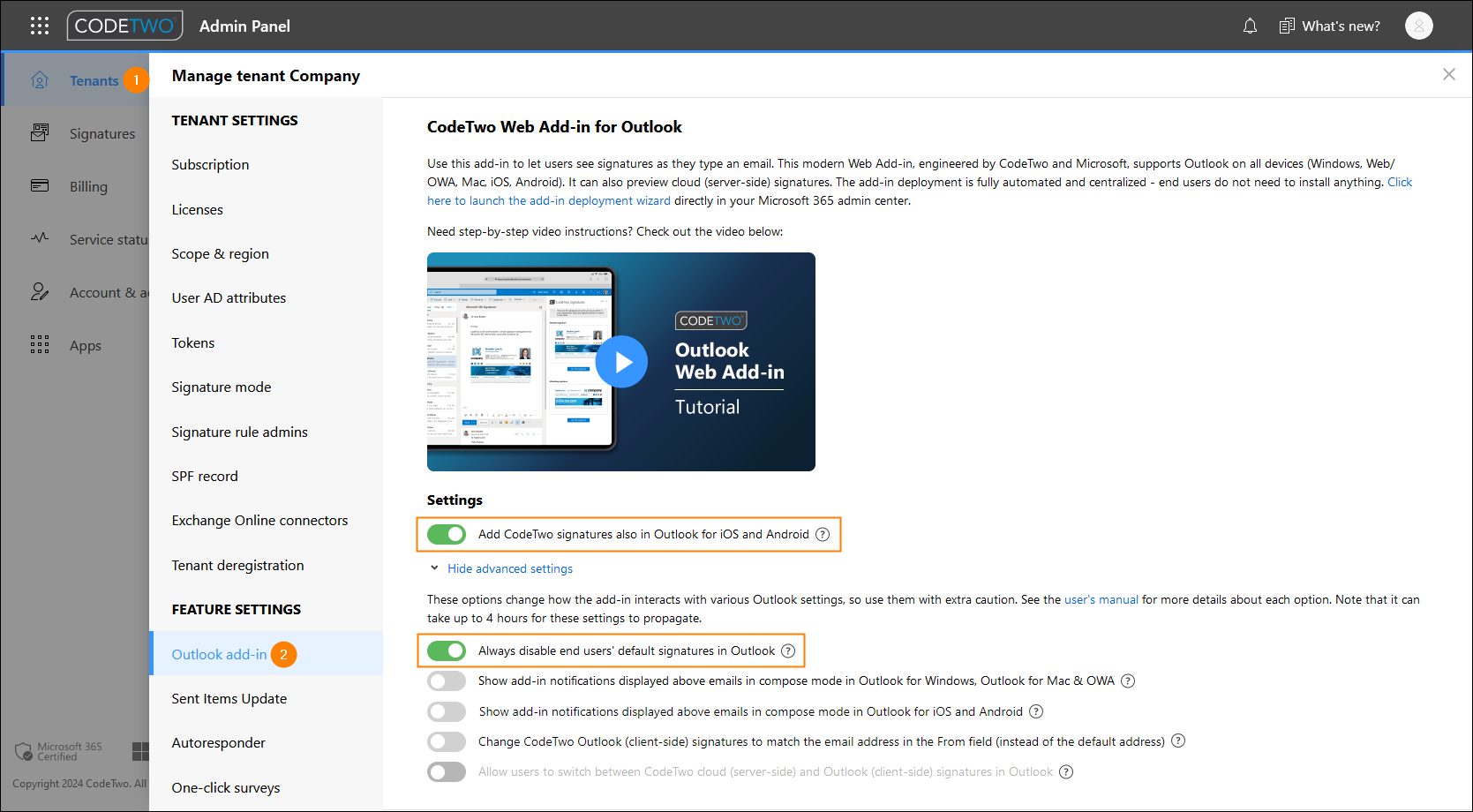Screen dimensions: 1473x812
Task: Click the user account avatar icon
Action: click(1418, 26)
